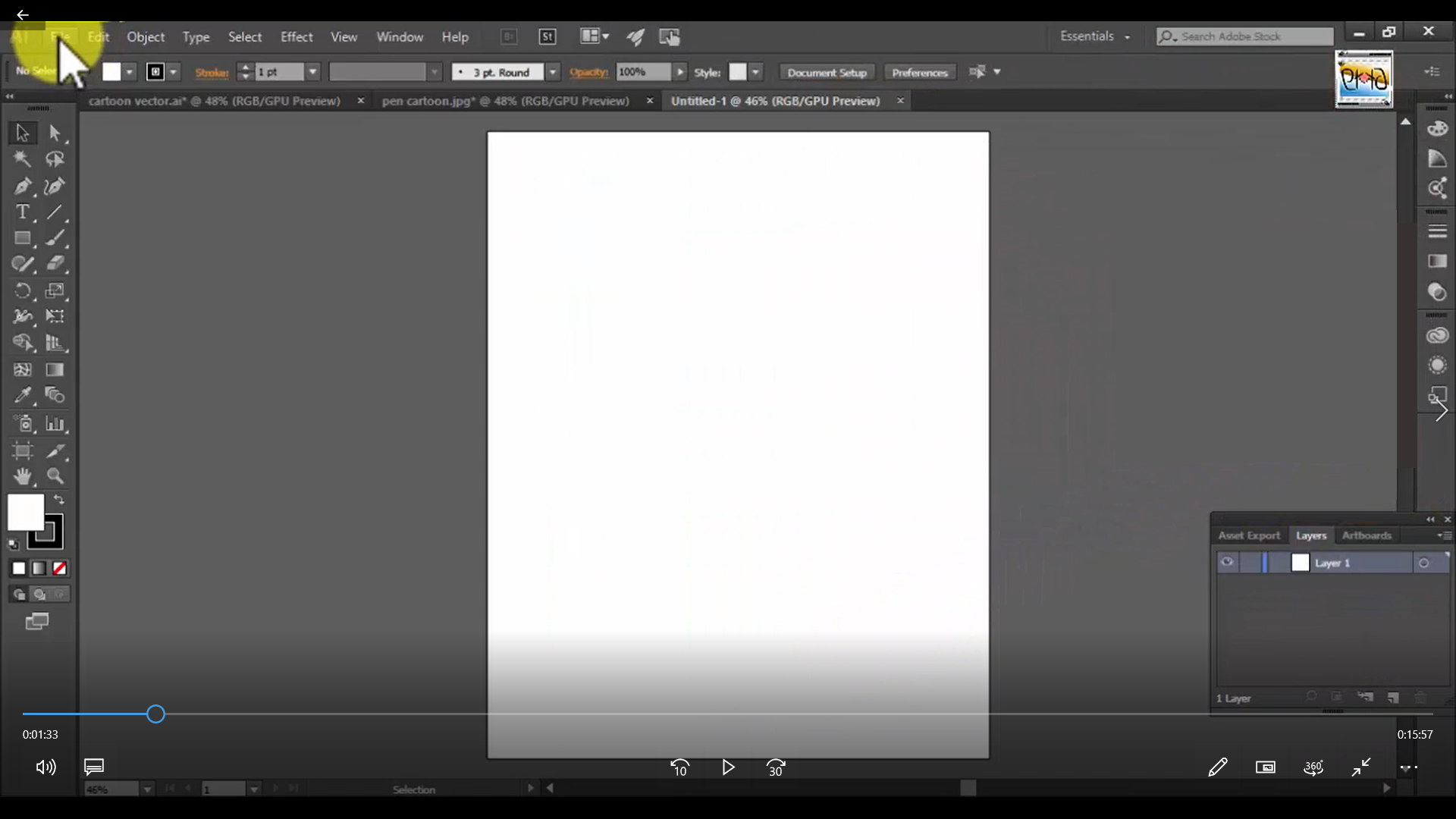The image size is (1456, 819).
Task: Select the Zoom tool
Action: 55,476
